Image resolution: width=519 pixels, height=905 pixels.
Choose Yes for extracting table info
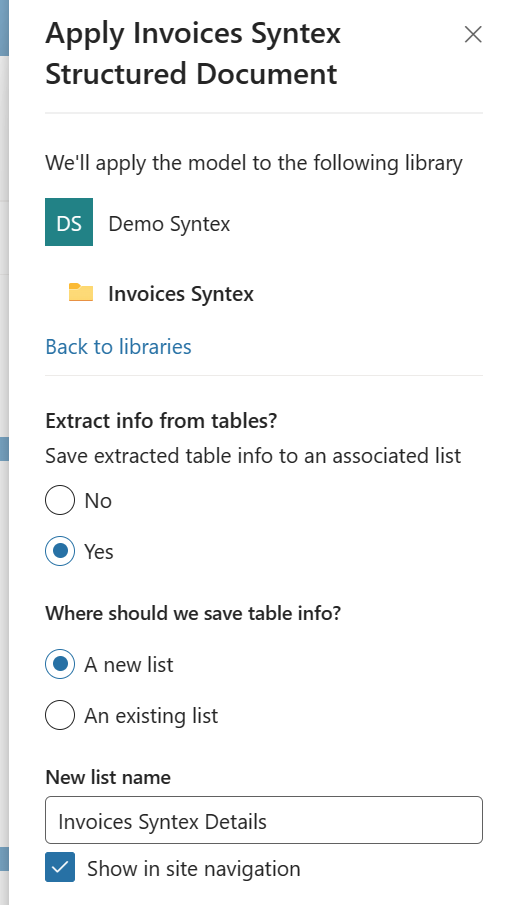coord(60,551)
